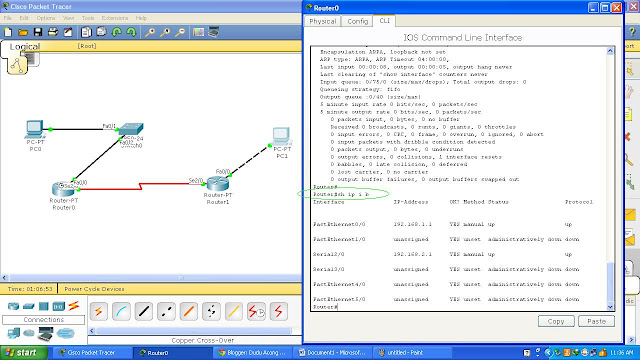Select the Router1 device in workspace

coord(218,184)
